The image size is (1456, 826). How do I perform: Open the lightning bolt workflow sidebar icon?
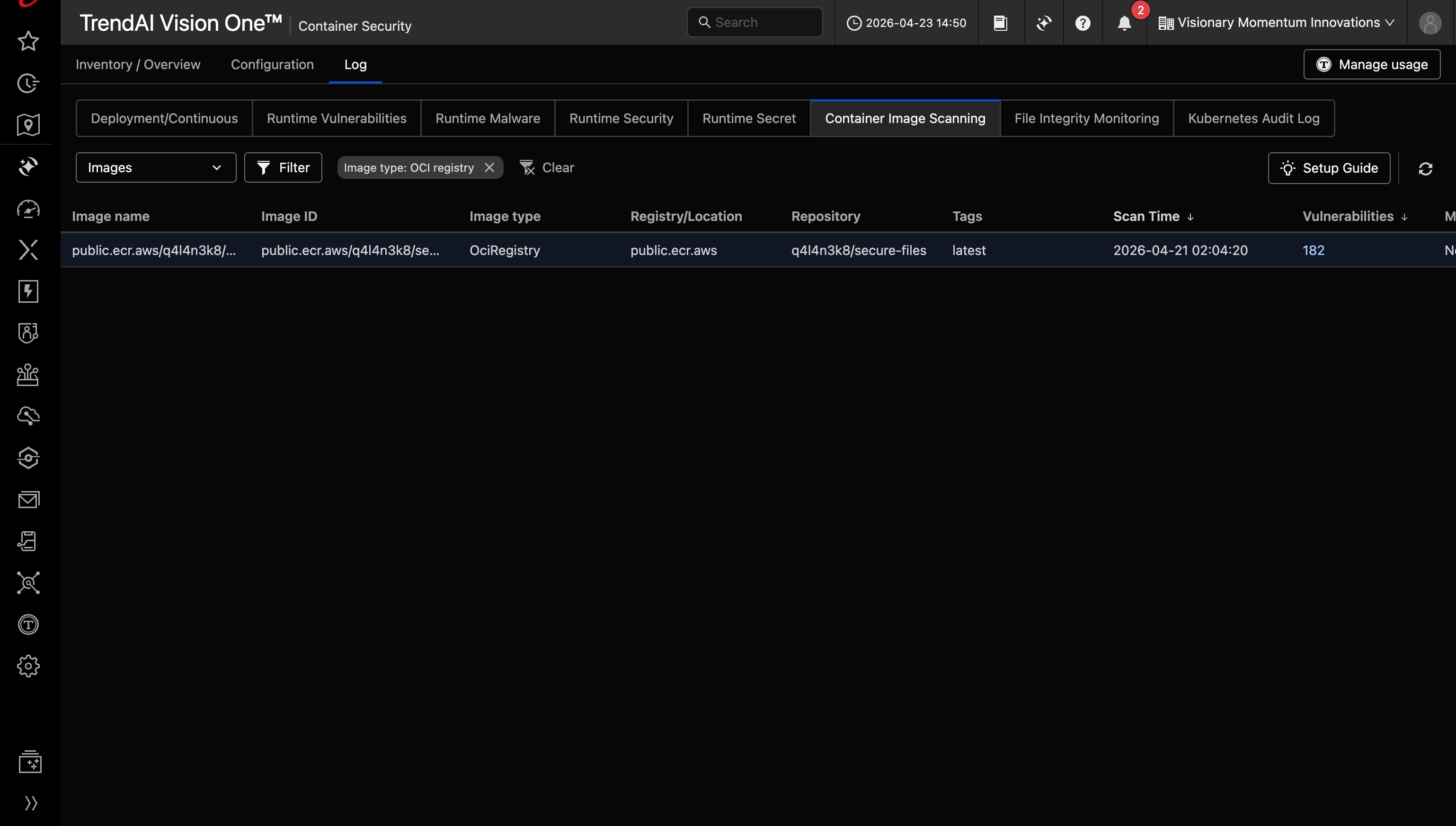point(28,291)
